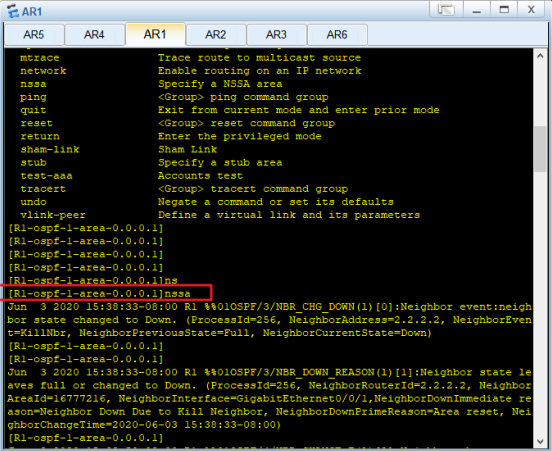This screenshot has height=451, width=552.
Task: Click 'Exit from current mode' description
Action: point(299,110)
